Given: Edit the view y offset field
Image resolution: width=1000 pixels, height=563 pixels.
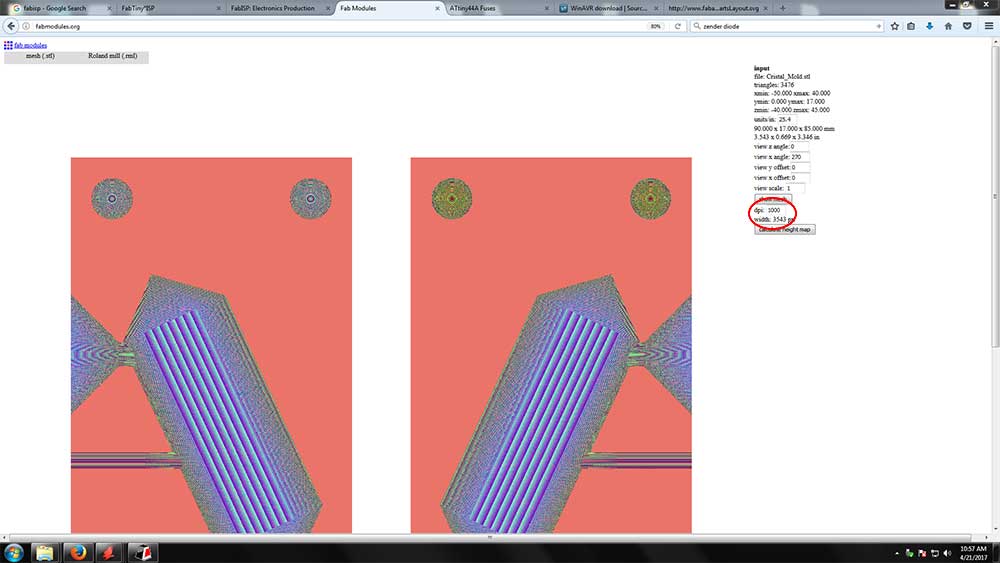Looking at the screenshot, I should click(800, 167).
